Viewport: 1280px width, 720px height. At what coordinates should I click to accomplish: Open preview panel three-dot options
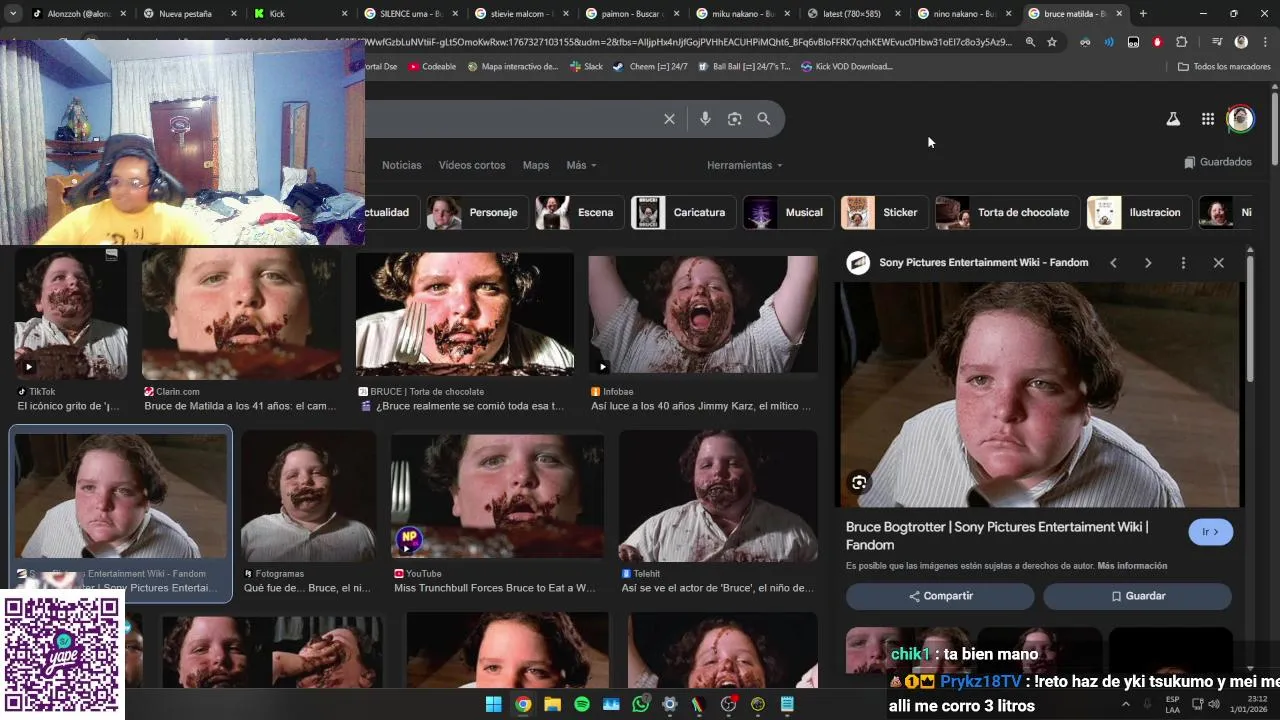pos(1183,263)
